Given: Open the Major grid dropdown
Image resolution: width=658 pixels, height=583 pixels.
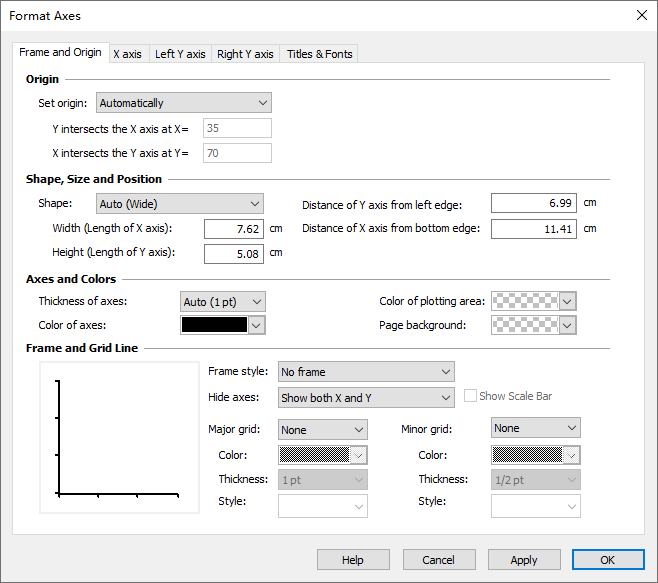Looking at the screenshot, I should click(322, 430).
